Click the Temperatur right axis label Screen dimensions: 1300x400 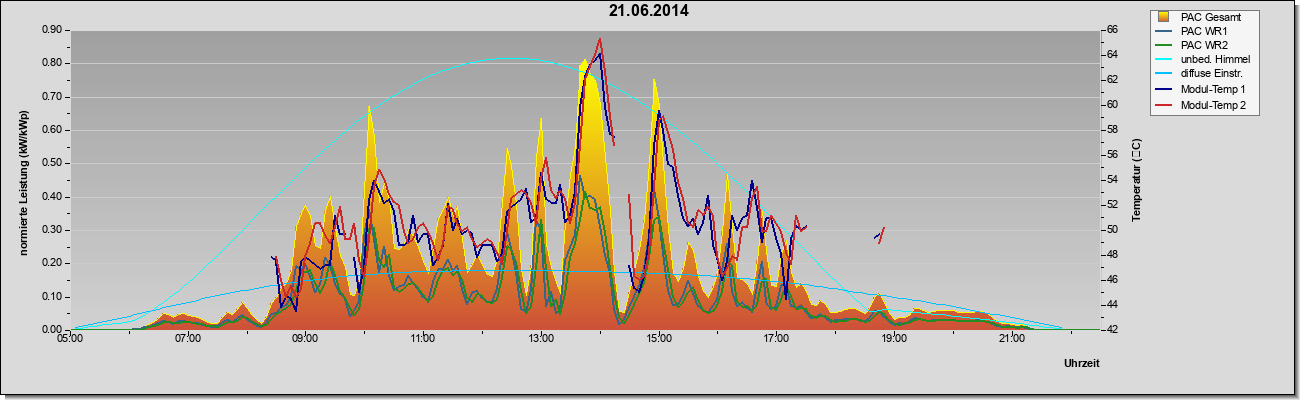[1136, 180]
